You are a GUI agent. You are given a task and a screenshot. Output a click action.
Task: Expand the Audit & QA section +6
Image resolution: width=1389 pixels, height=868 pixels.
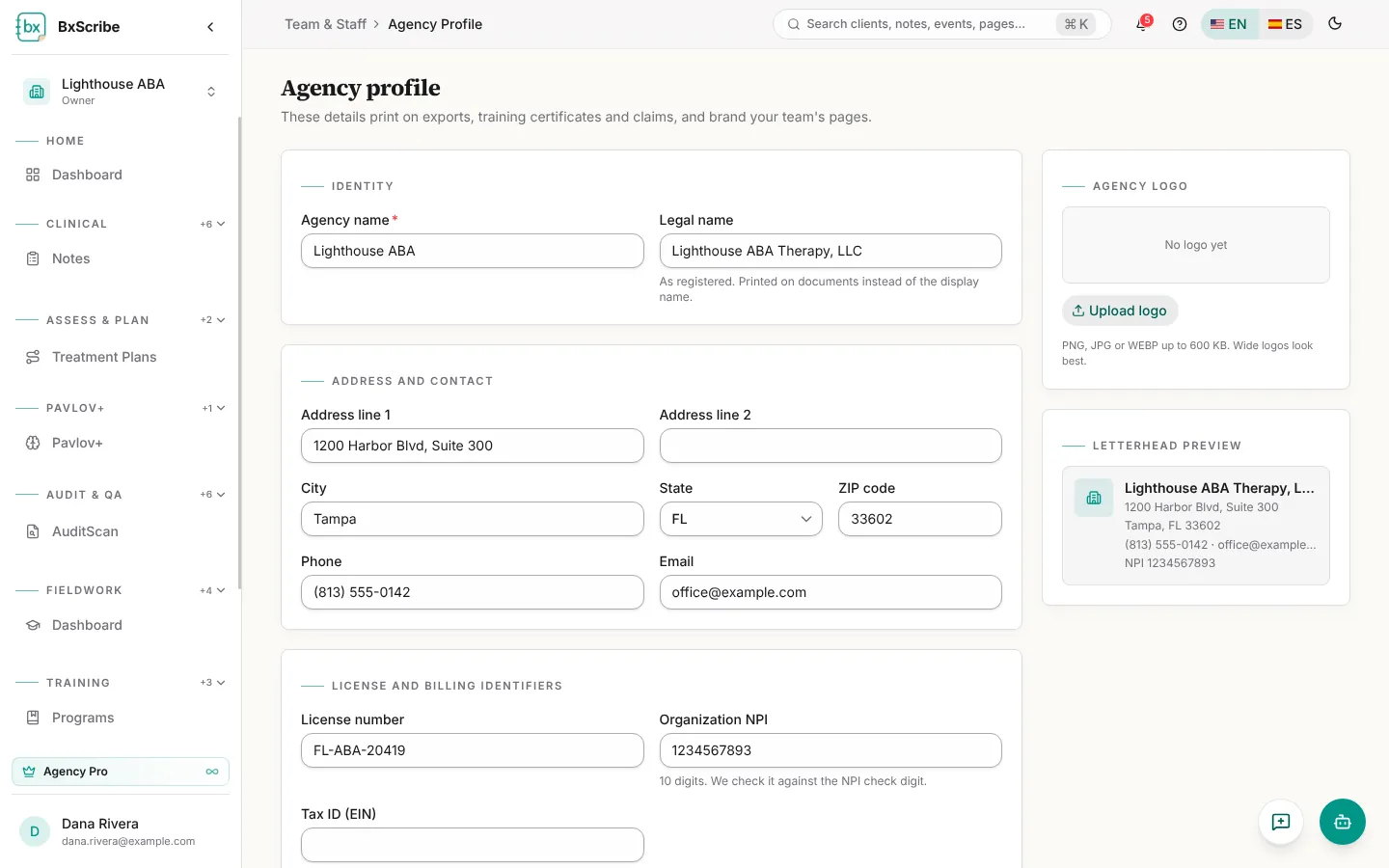212,495
